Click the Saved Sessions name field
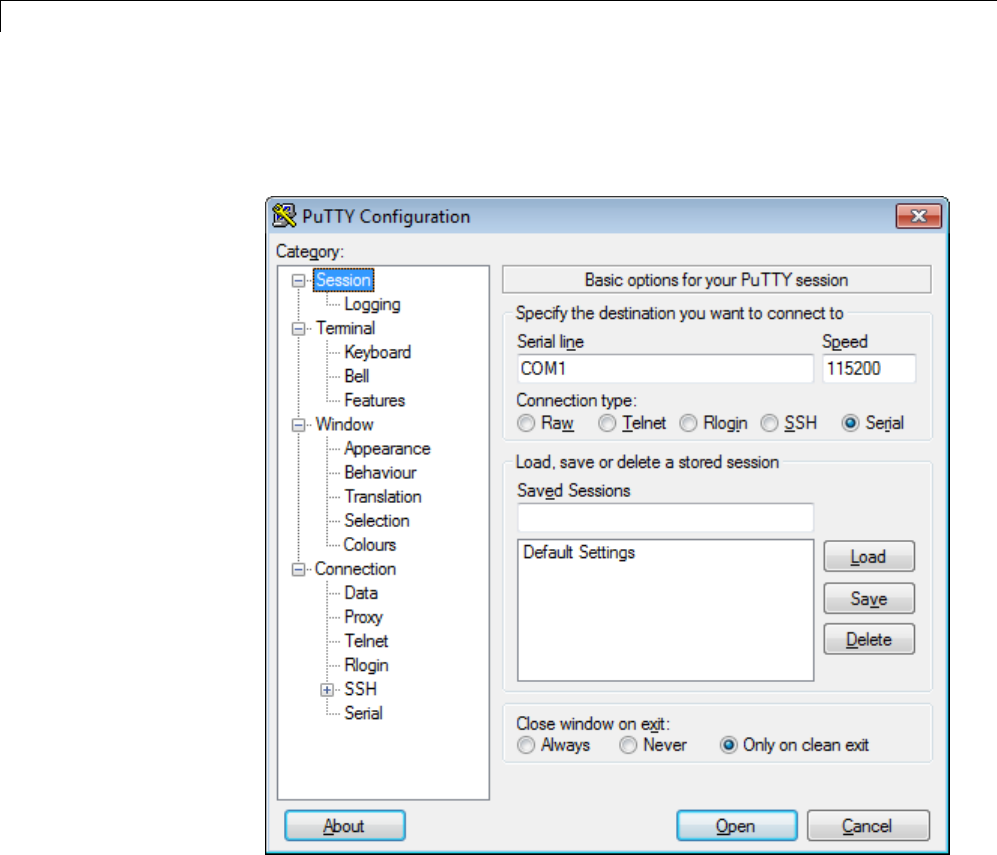997x855 pixels. (x=665, y=517)
